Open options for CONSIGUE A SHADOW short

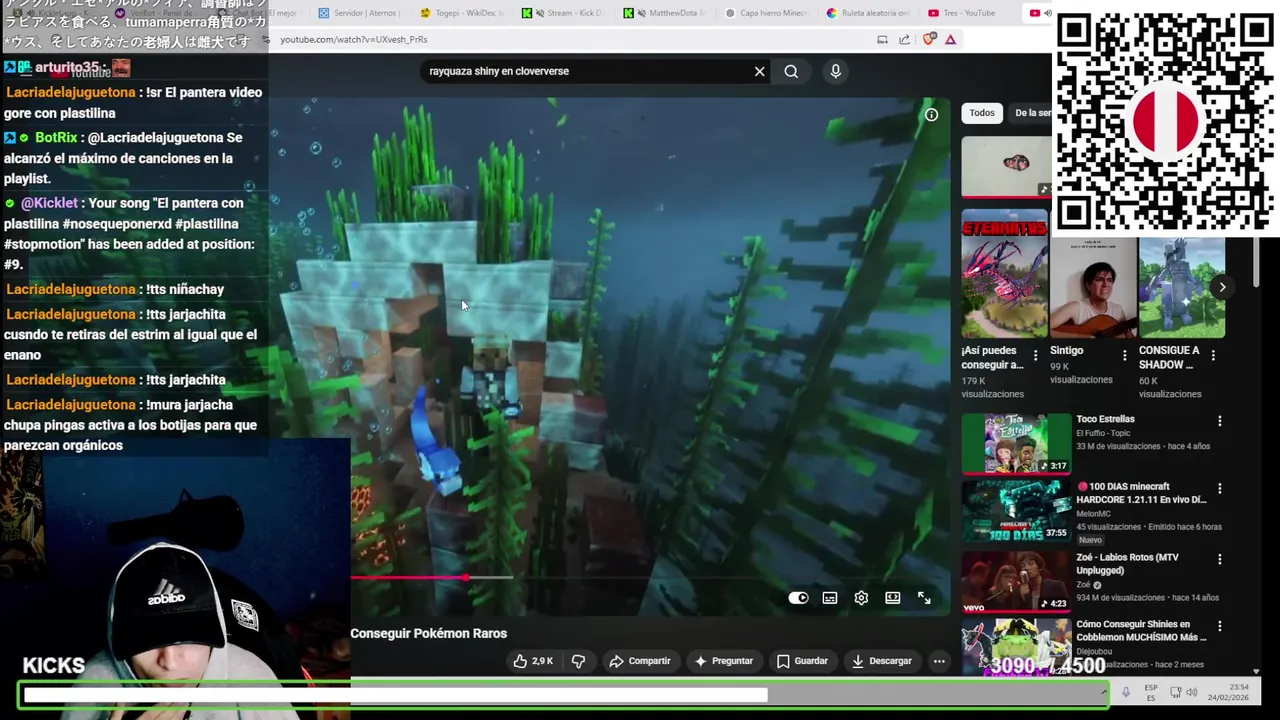(1213, 355)
